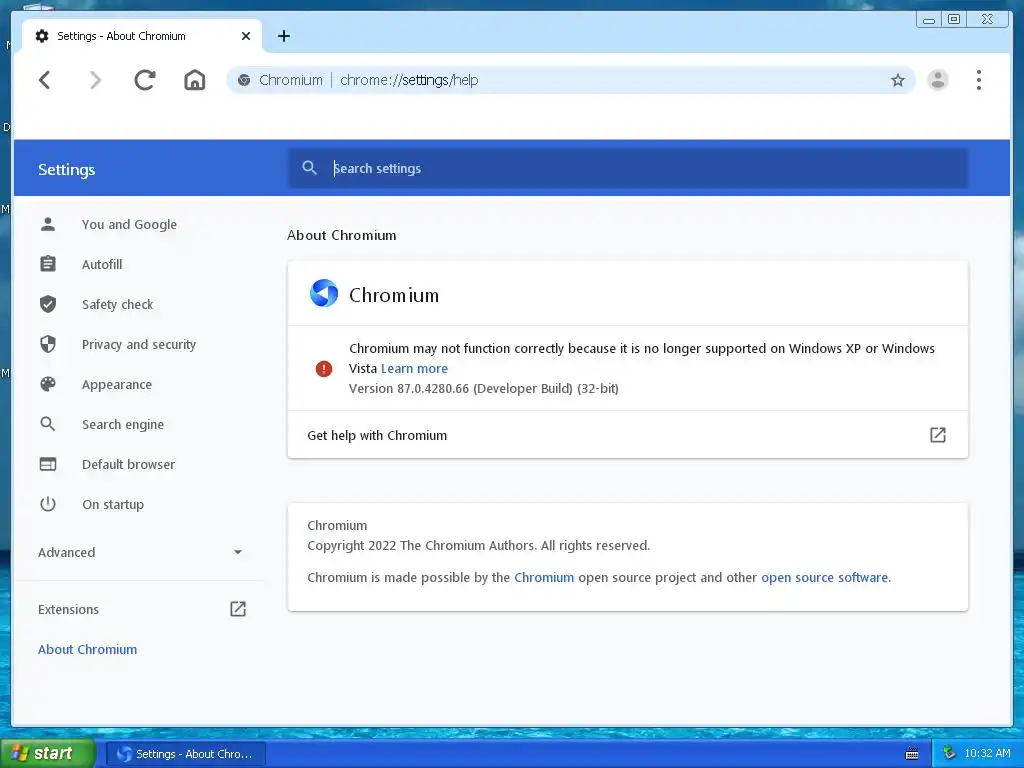Select Search engine section

[x=123, y=424]
